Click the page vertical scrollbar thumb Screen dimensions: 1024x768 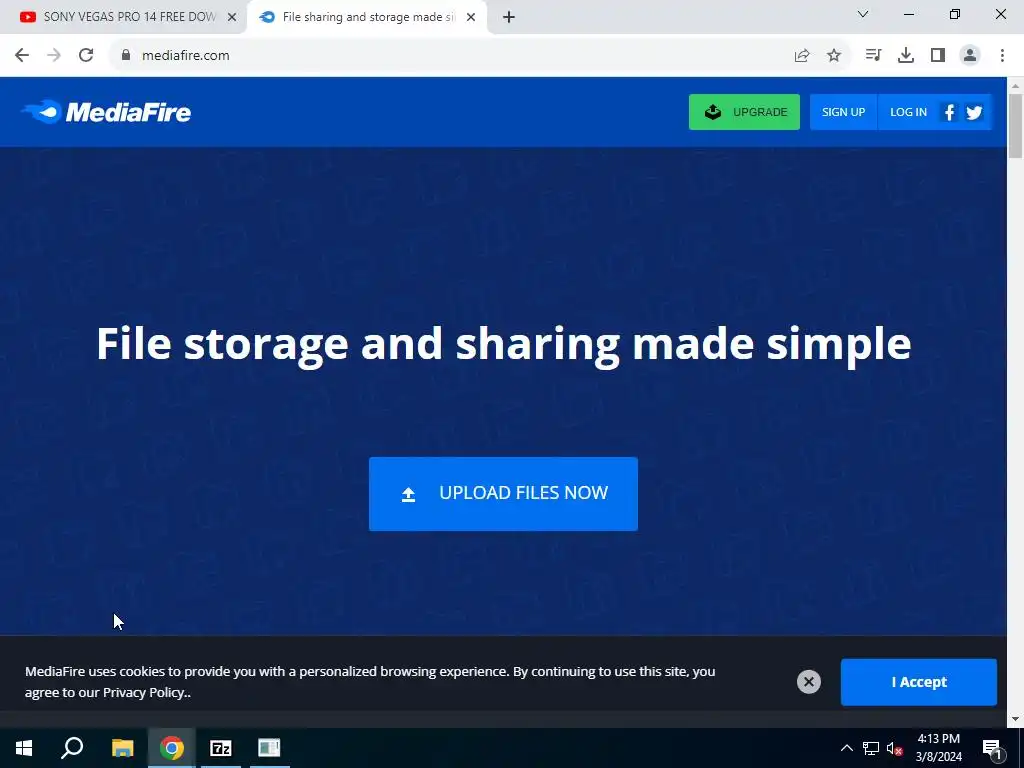[1016, 126]
